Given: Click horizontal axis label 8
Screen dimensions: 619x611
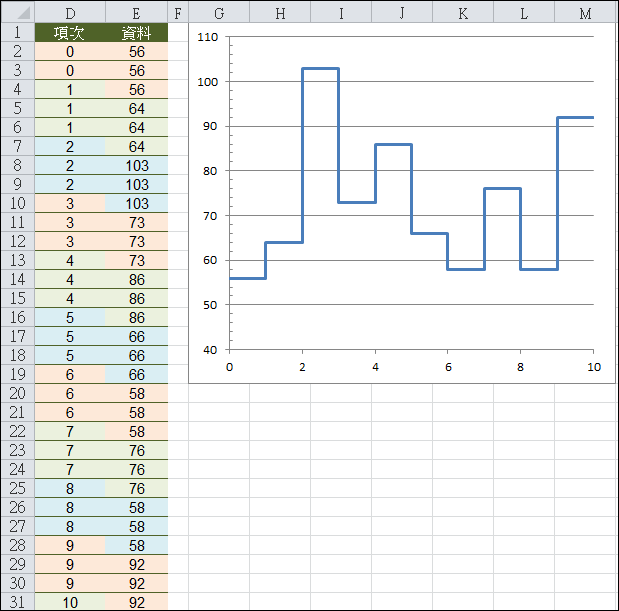Looking at the screenshot, I should click(521, 367).
